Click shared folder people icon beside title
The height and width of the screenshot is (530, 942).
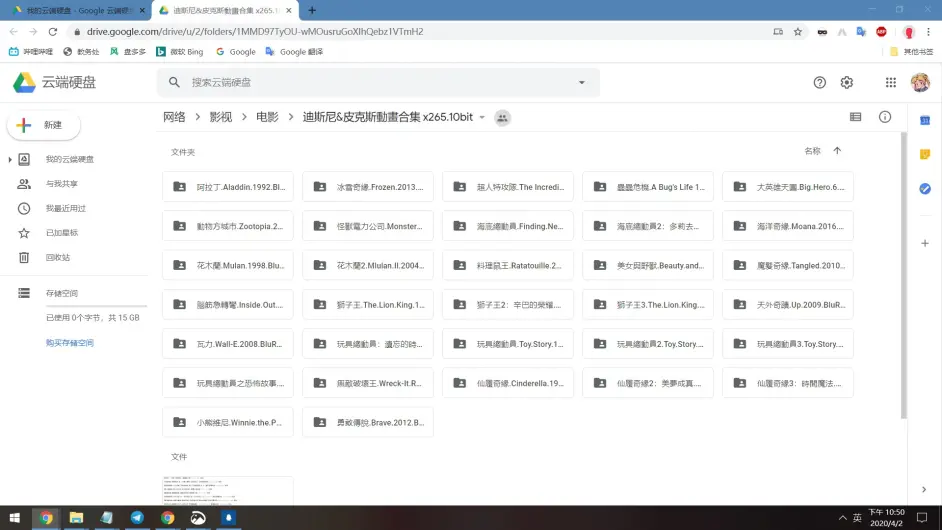[502, 118]
